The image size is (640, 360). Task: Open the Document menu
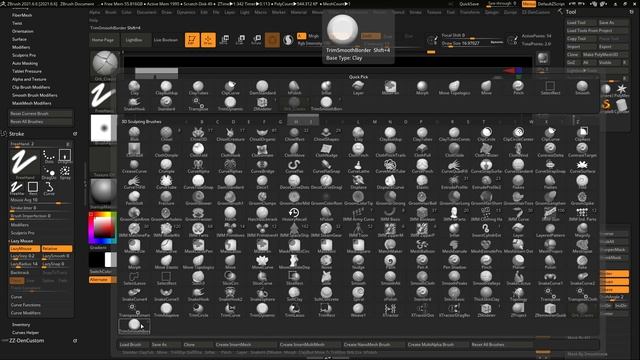tap(147, 12)
